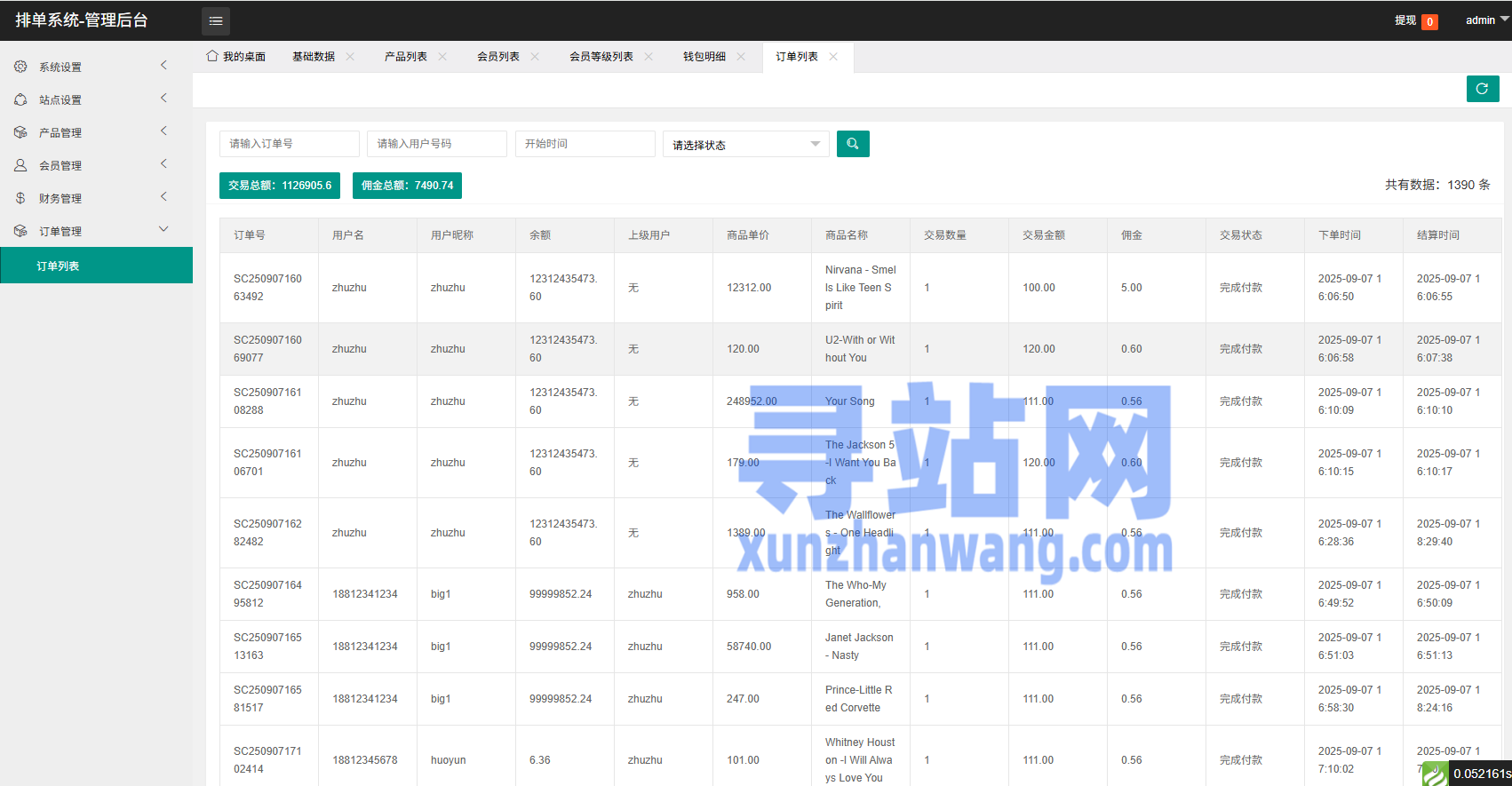Switch to the 会员等级列表 tab
Screen dimensions: 1512x786
click(601, 57)
